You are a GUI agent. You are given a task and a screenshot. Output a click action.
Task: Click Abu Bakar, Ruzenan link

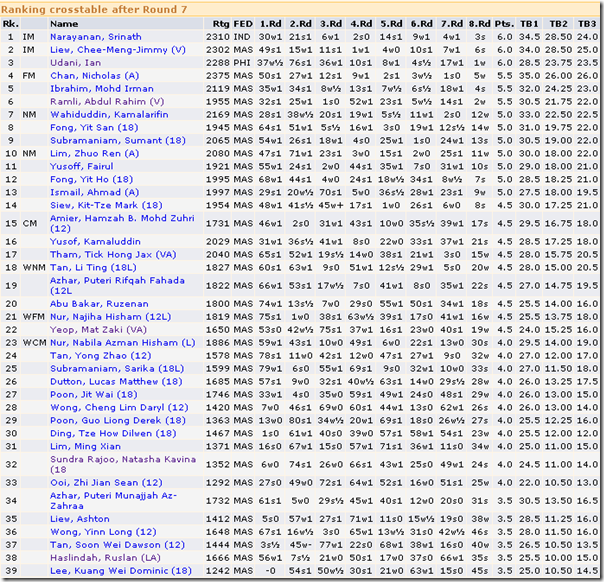pos(99,304)
